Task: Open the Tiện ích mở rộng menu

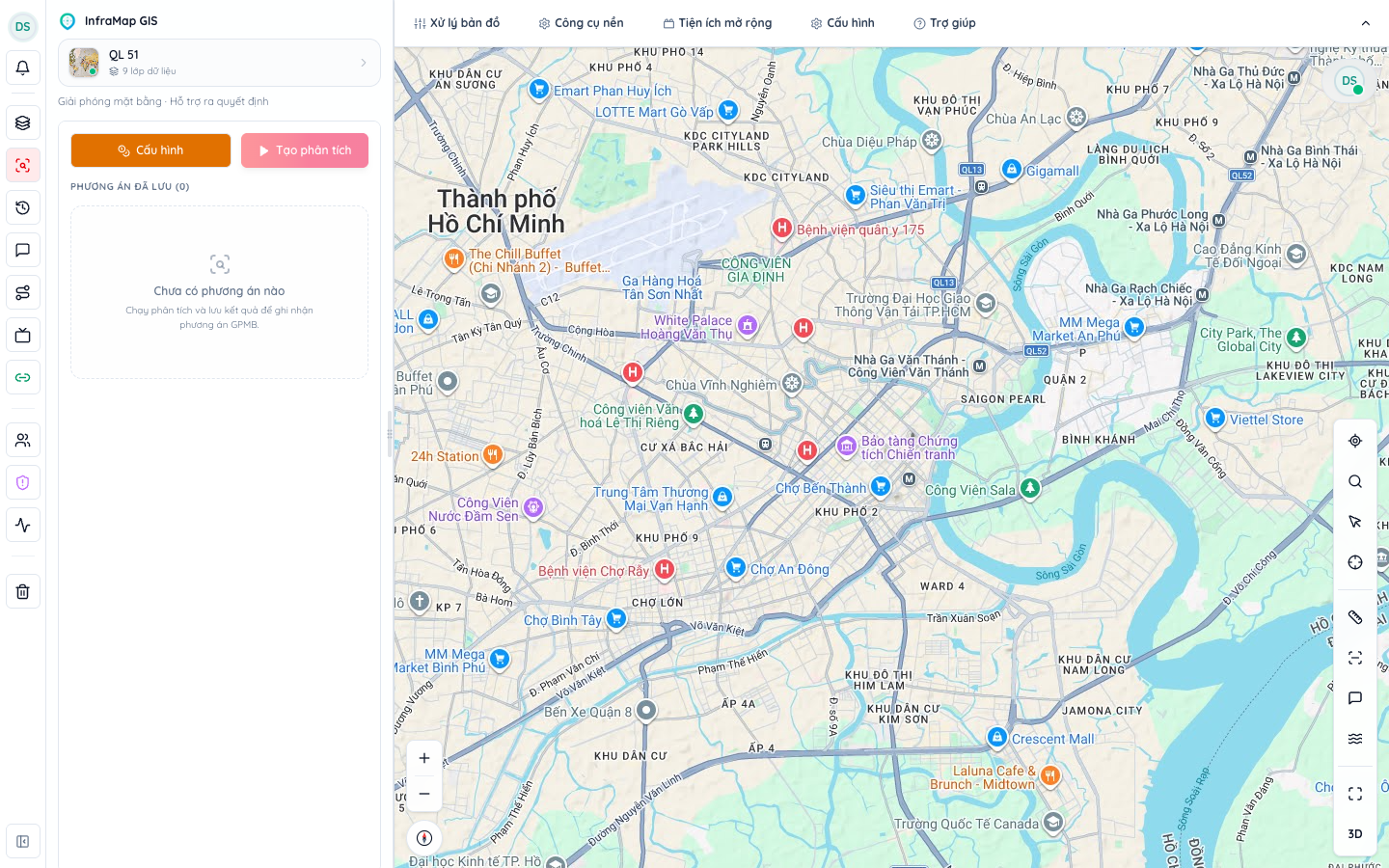Action: (x=718, y=23)
